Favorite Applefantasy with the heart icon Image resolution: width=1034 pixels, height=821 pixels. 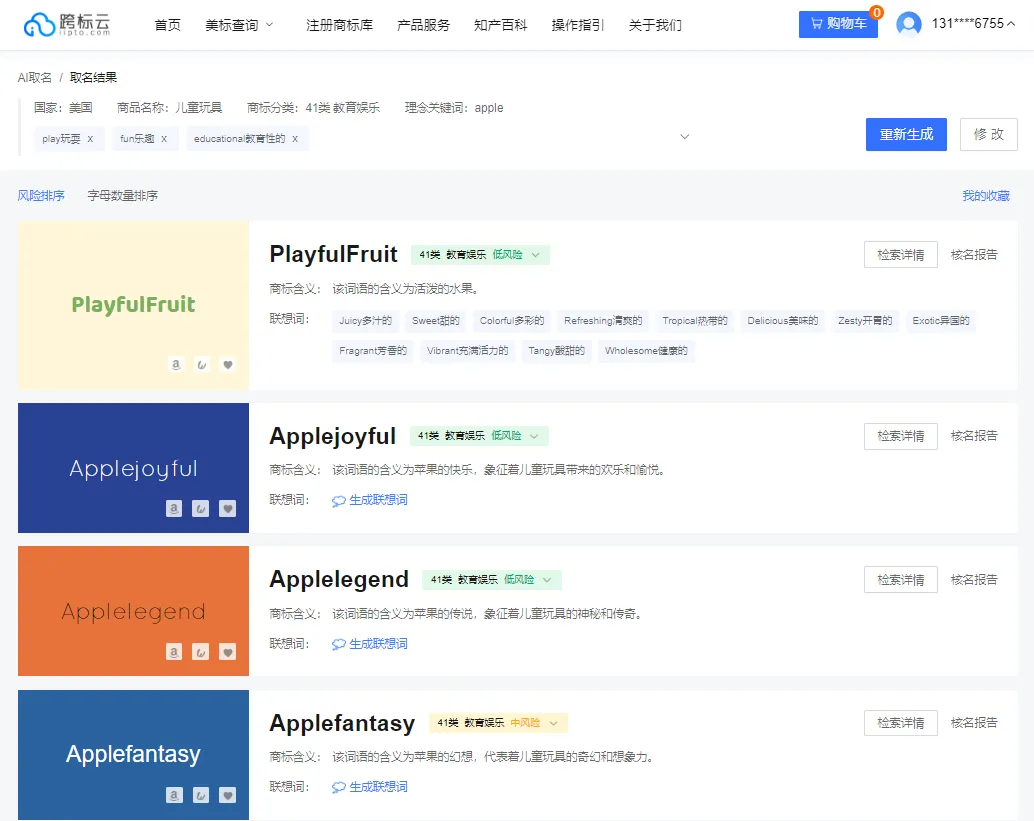click(x=228, y=795)
